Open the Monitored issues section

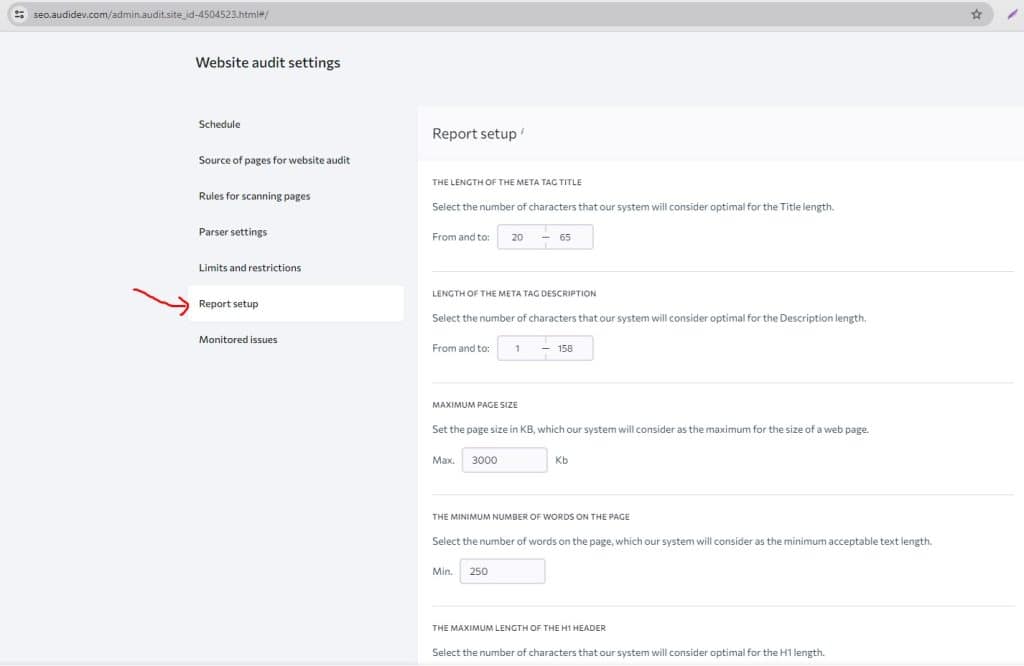(237, 339)
